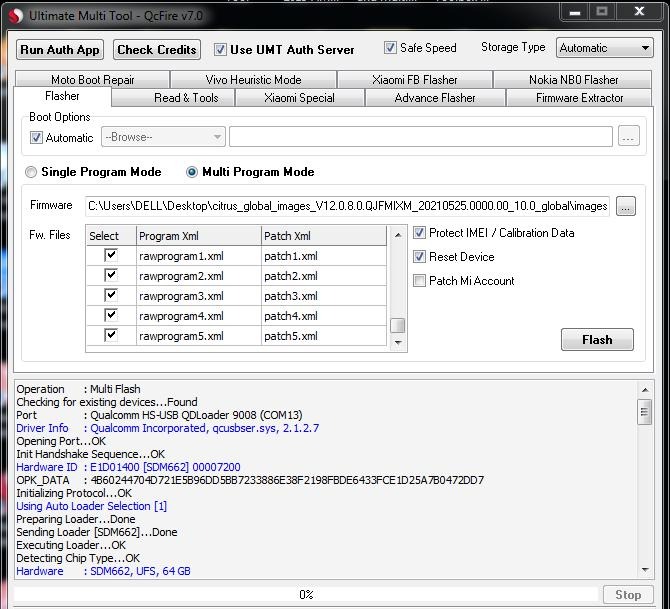
Task: Click the firmware folder browse button
Action: click(x=625, y=206)
